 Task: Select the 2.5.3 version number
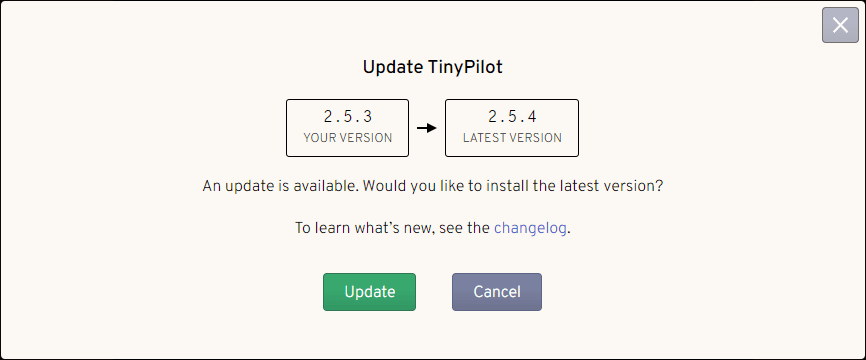(347, 117)
